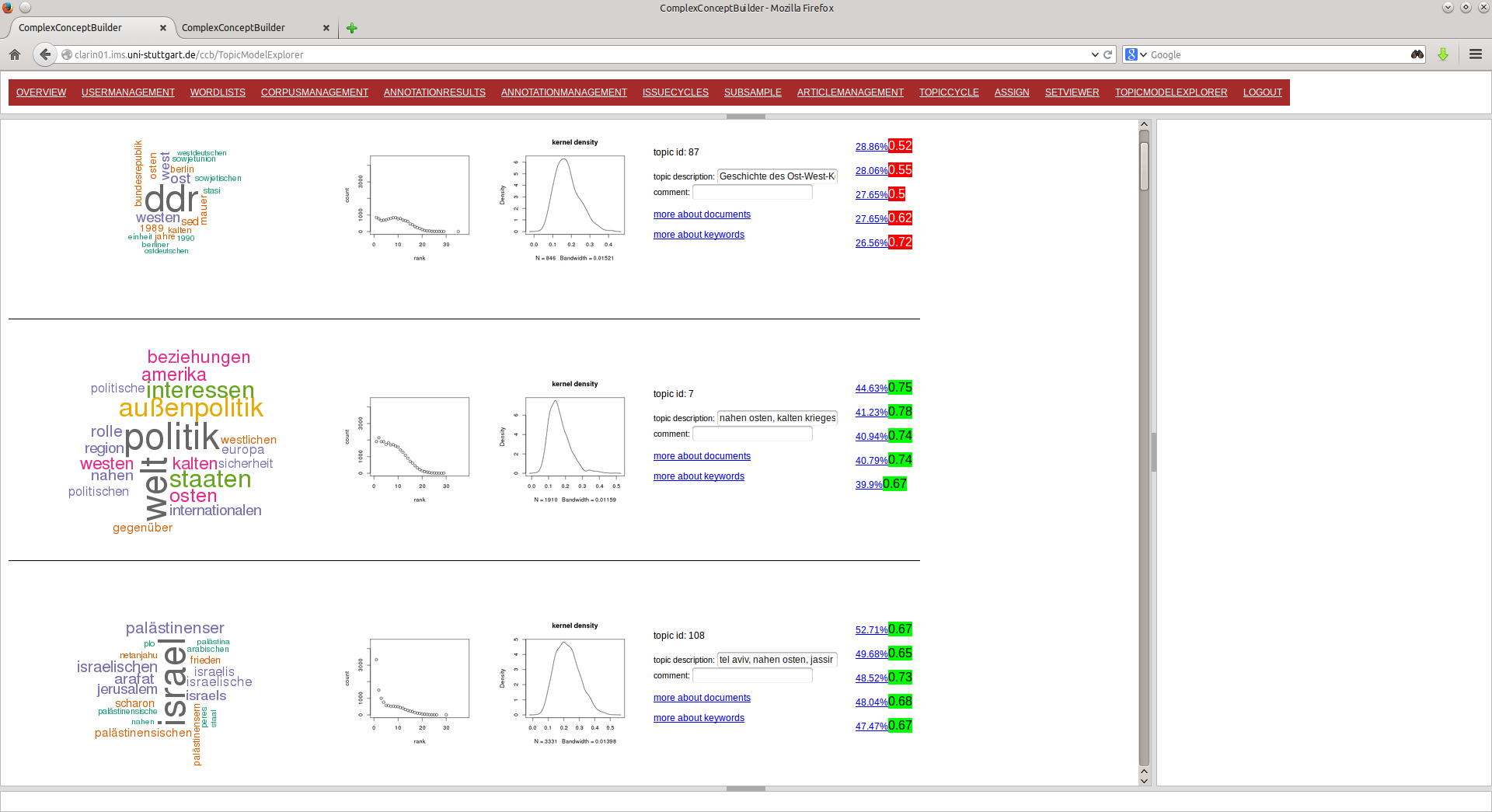Navigate to ANNOTATIONRESULTS
Viewport: 1492px width, 812px height.
point(434,92)
